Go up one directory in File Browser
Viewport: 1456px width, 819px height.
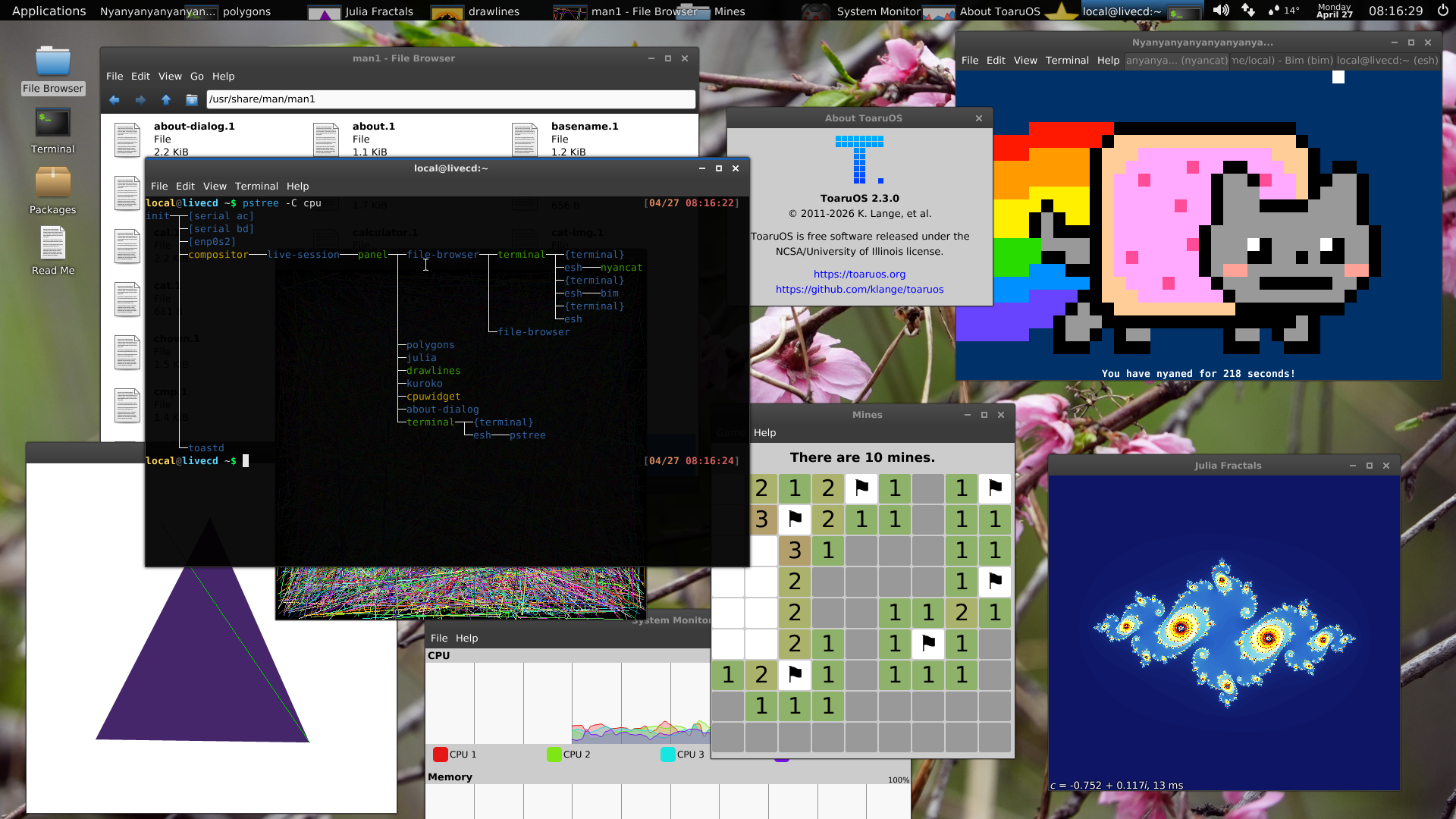click(166, 99)
